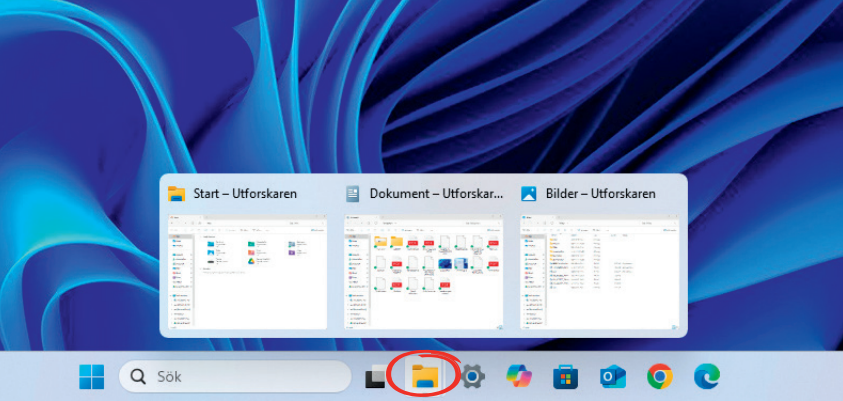Click the document icon beside Dokument title
Image resolution: width=843 pixels, height=401 pixels.
[x=353, y=194]
